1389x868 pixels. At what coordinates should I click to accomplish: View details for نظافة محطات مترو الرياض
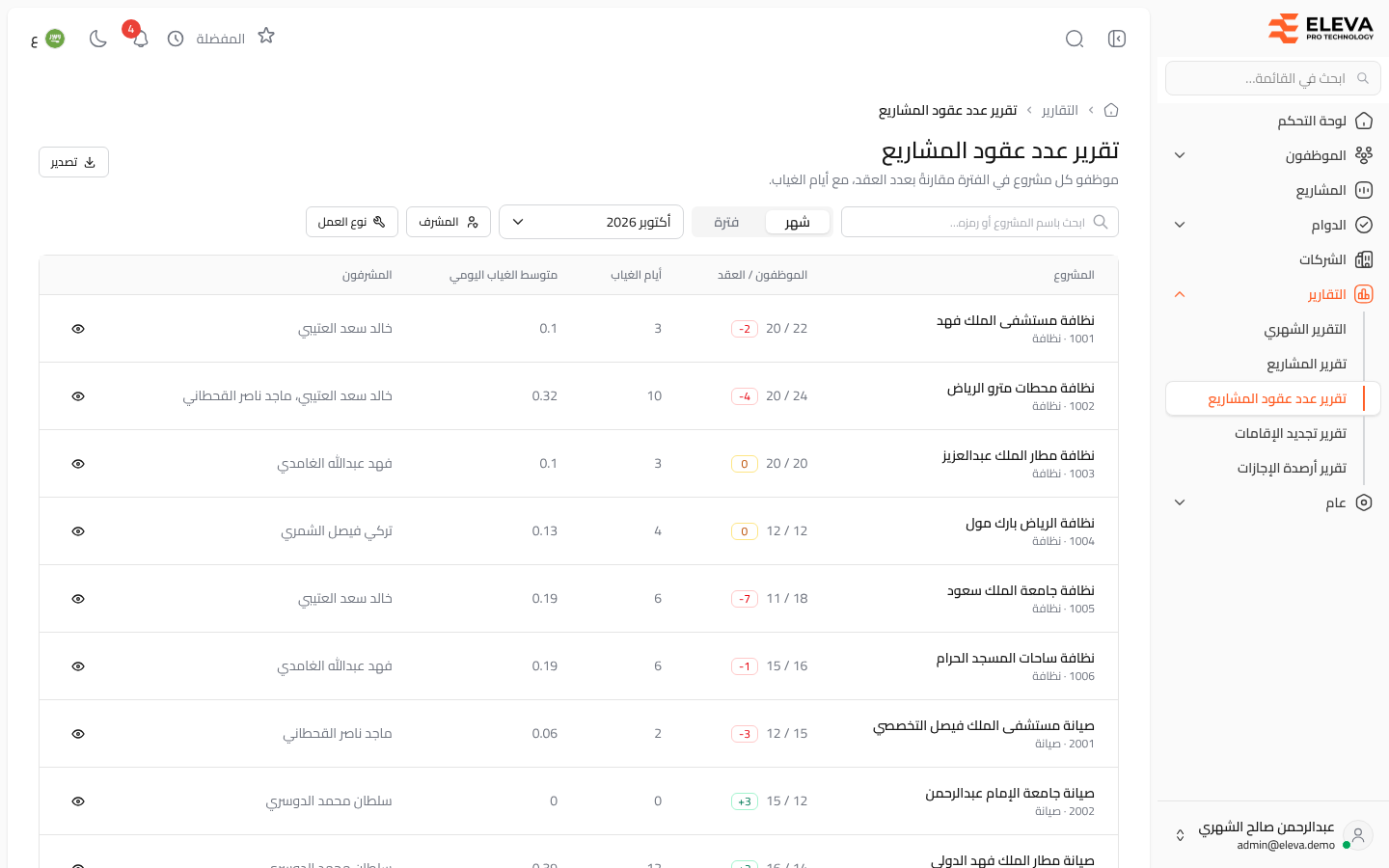[x=78, y=396]
